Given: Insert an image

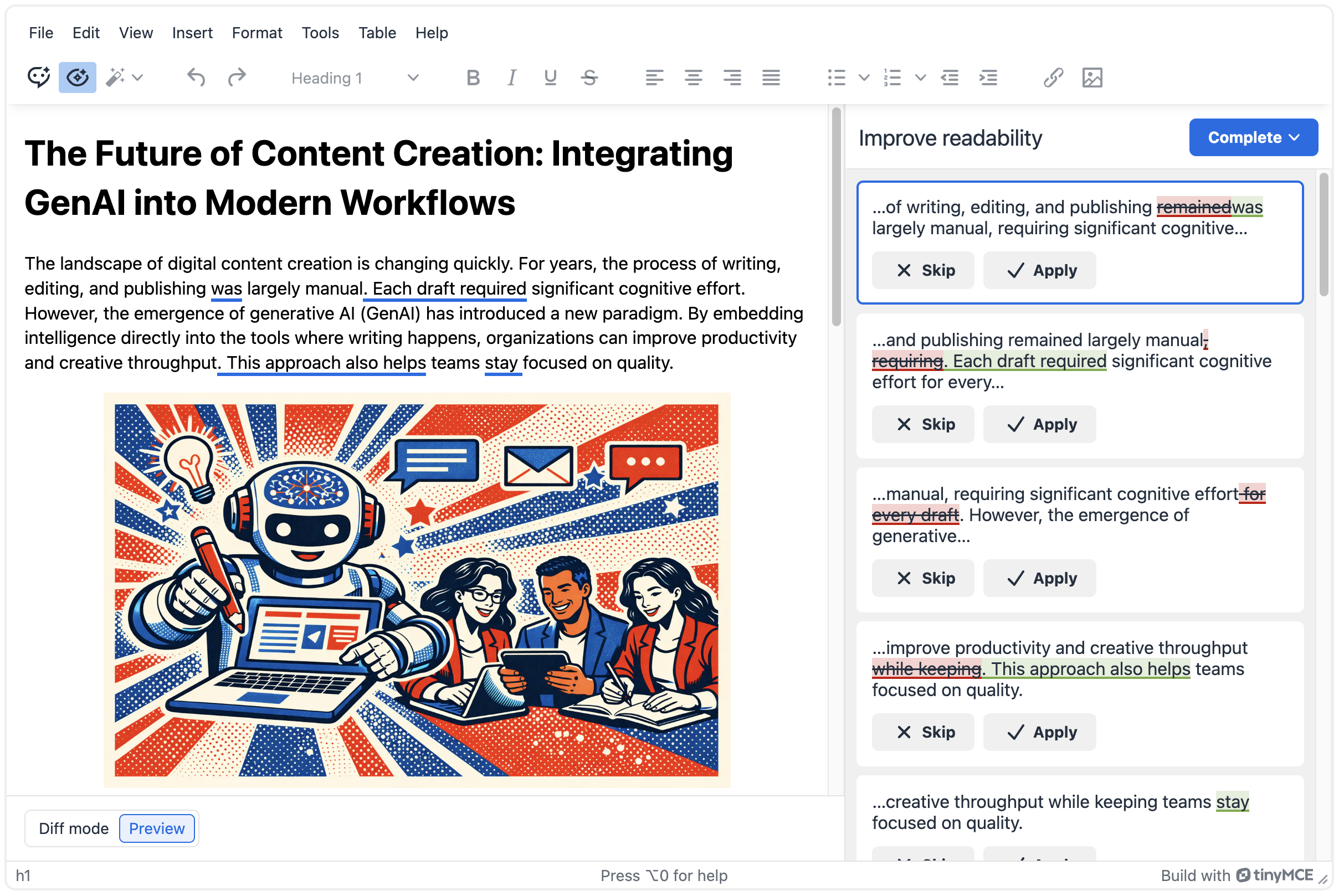Looking at the screenshot, I should click(1092, 77).
